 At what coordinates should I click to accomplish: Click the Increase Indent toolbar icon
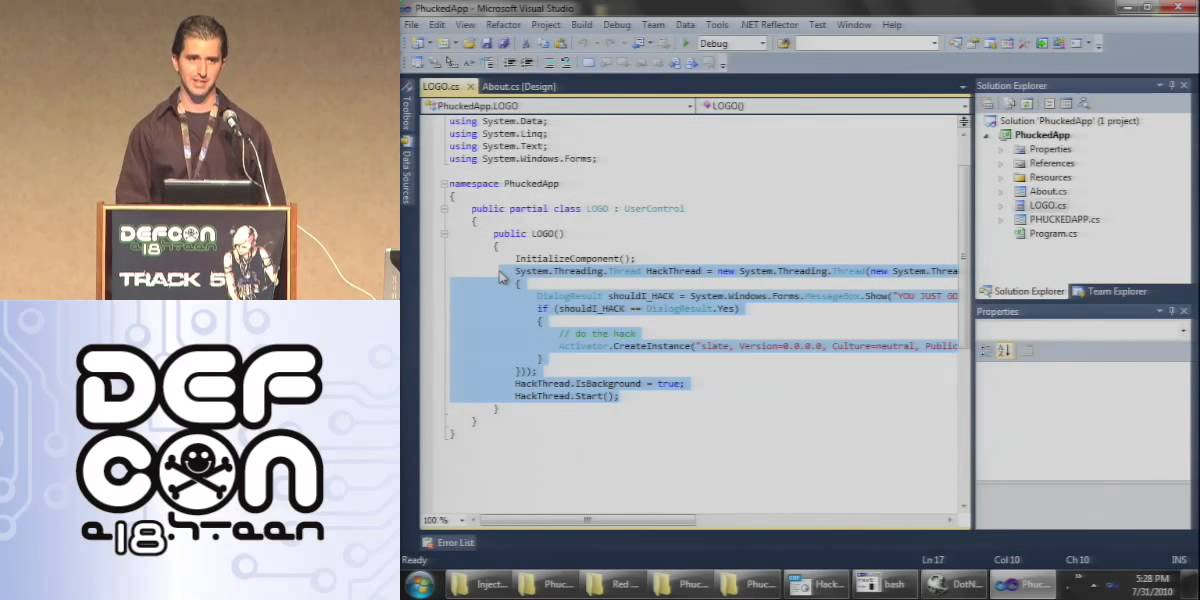click(x=527, y=63)
